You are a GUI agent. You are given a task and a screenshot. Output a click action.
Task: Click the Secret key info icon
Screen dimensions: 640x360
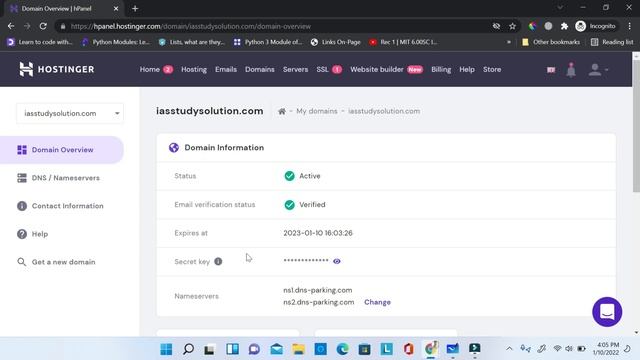click(218, 261)
